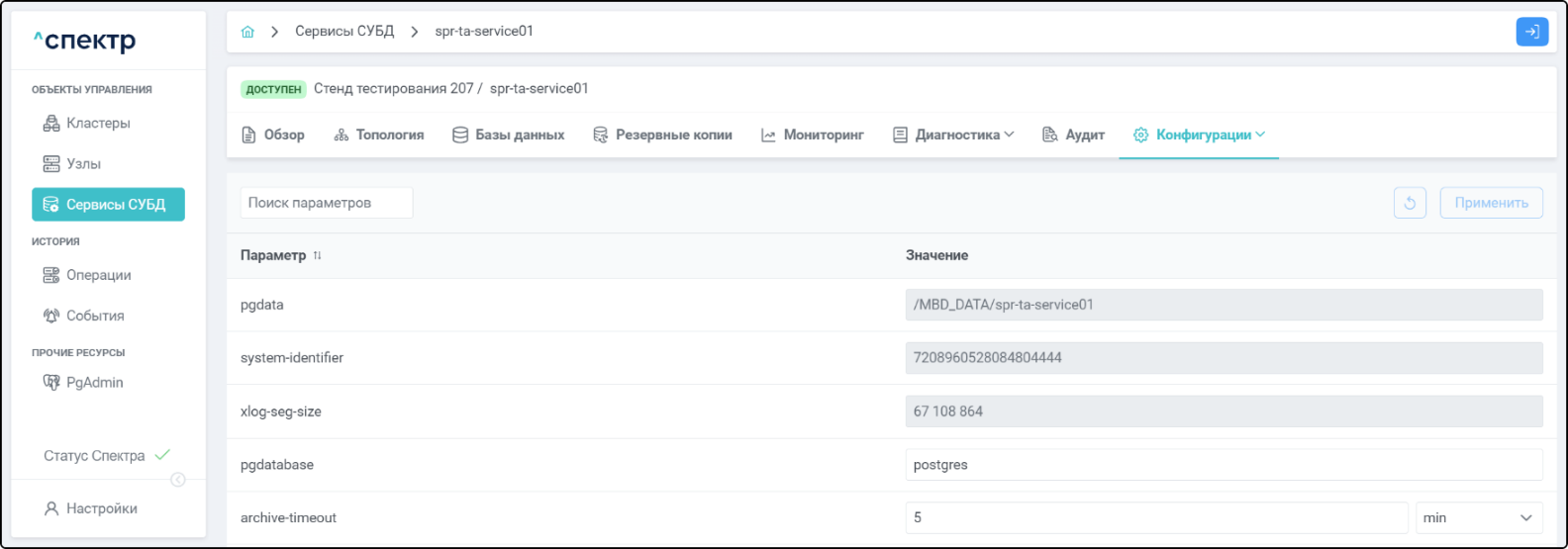Click the pgdatabase value field

(x=1223, y=465)
